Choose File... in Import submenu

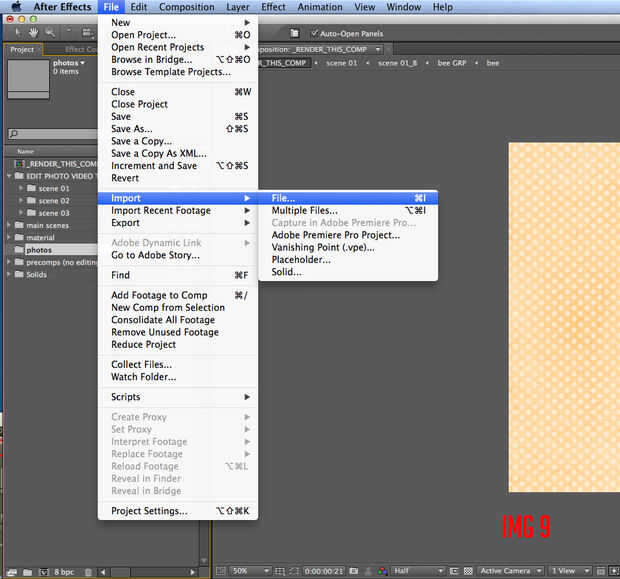pos(348,198)
